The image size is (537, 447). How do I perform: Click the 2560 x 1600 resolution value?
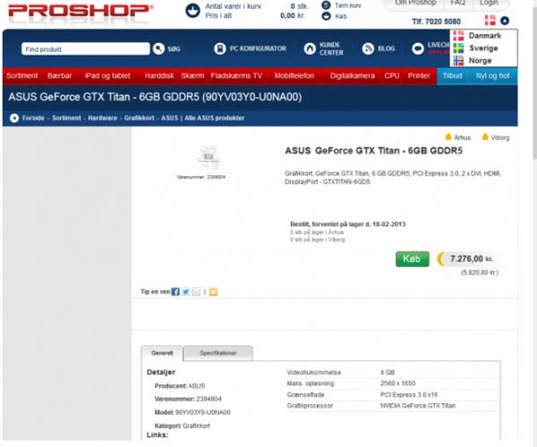398,383
